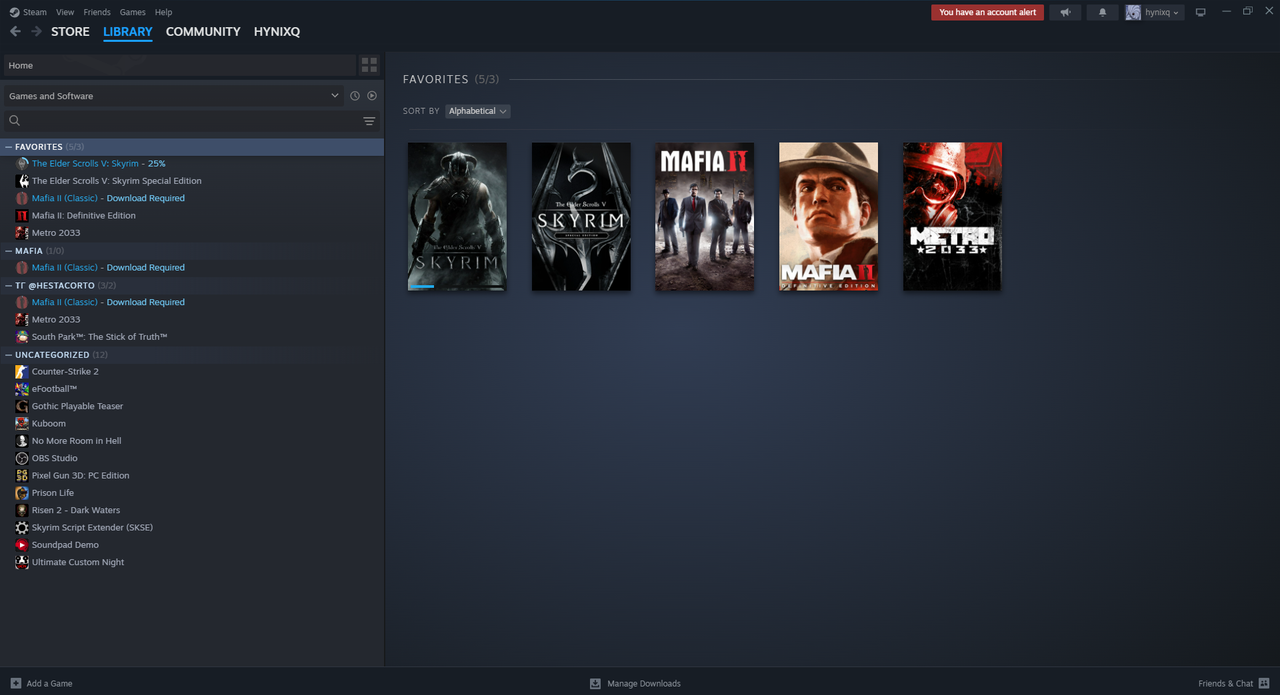
Task: Open Sort By Alphabetical dropdown
Action: pos(478,111)
